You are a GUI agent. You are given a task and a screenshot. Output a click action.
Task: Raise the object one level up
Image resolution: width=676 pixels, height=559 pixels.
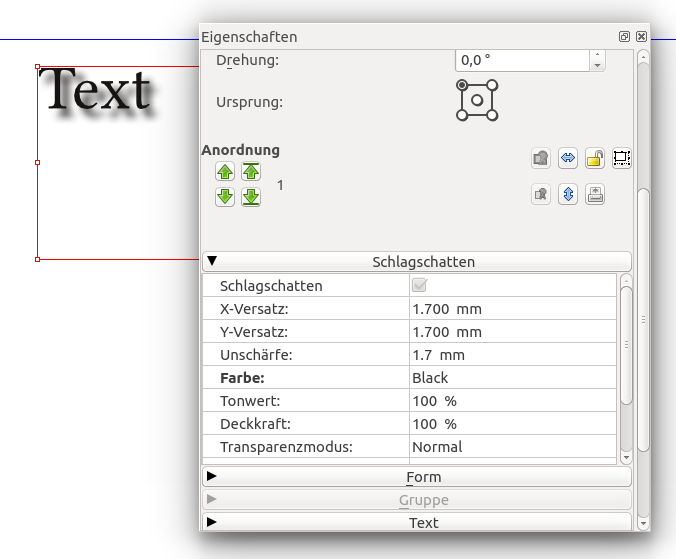click(225, 172)
